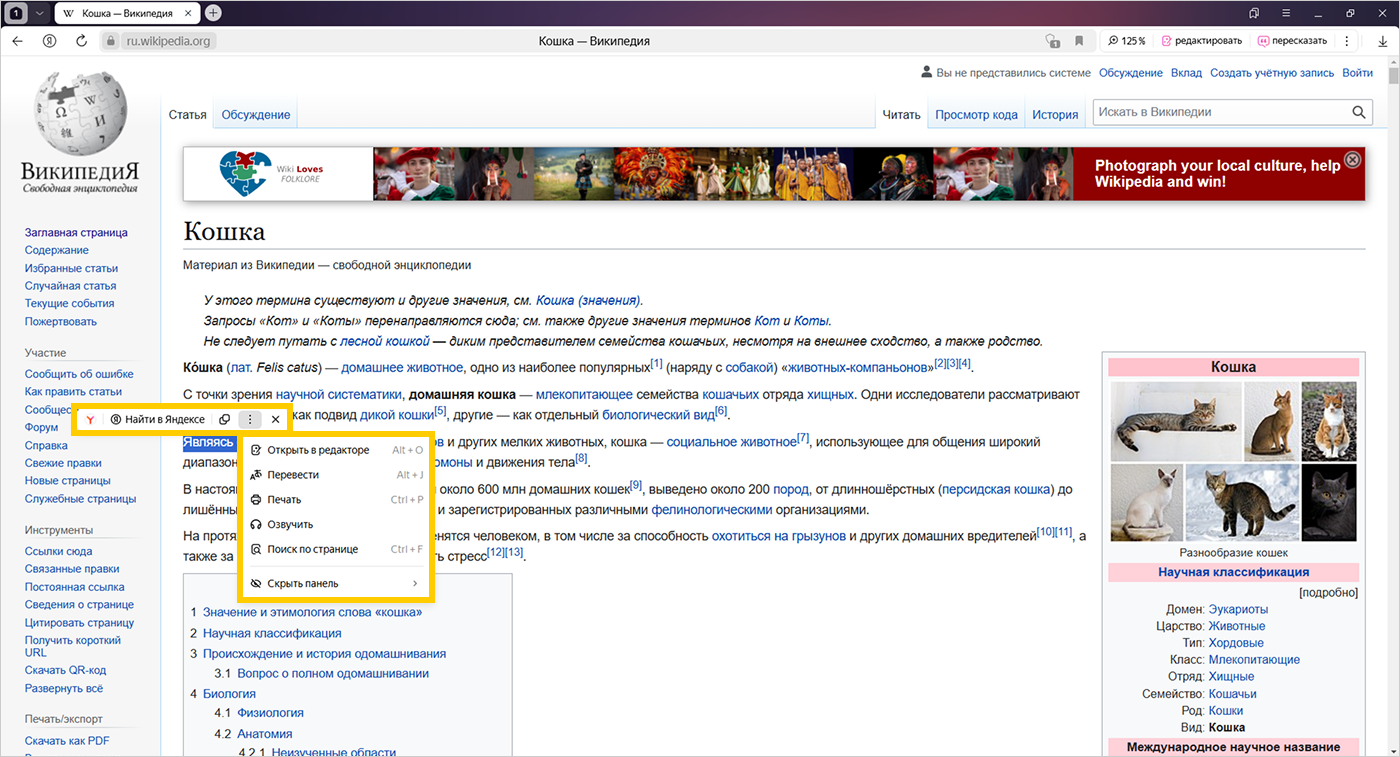This screenshot has height=757, width=1400.
Task: Open the three-dot menu beside 'пересказать'
Action: pyautogui.click(x=1347, y=41)
